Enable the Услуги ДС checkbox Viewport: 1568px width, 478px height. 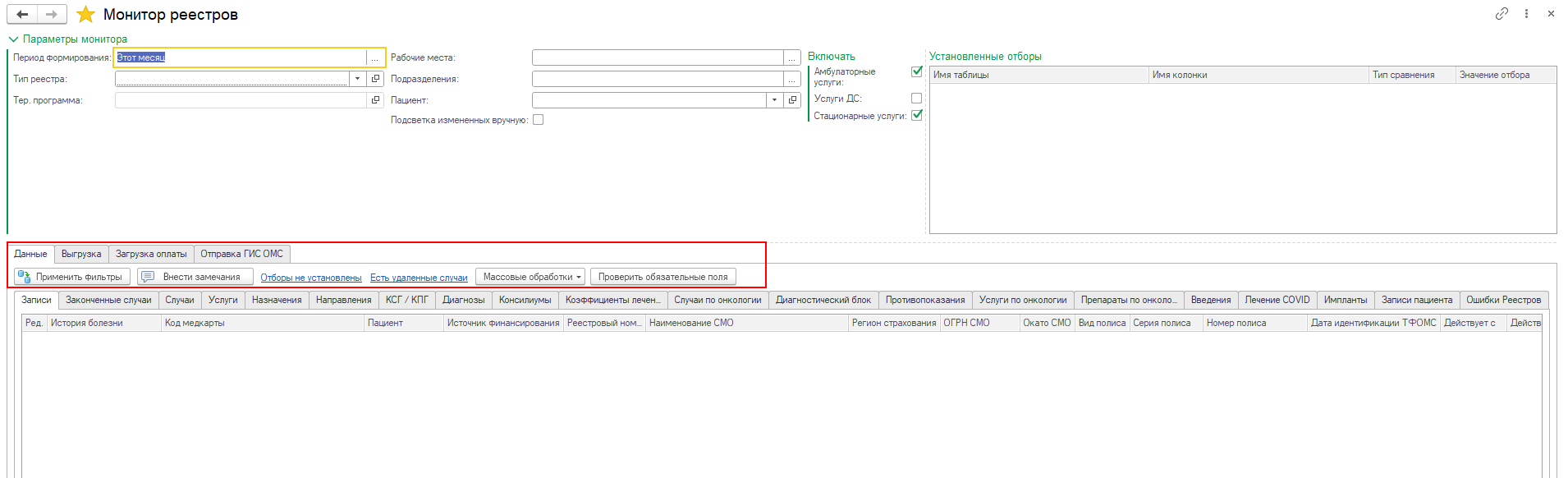click(x=917, y=98)
